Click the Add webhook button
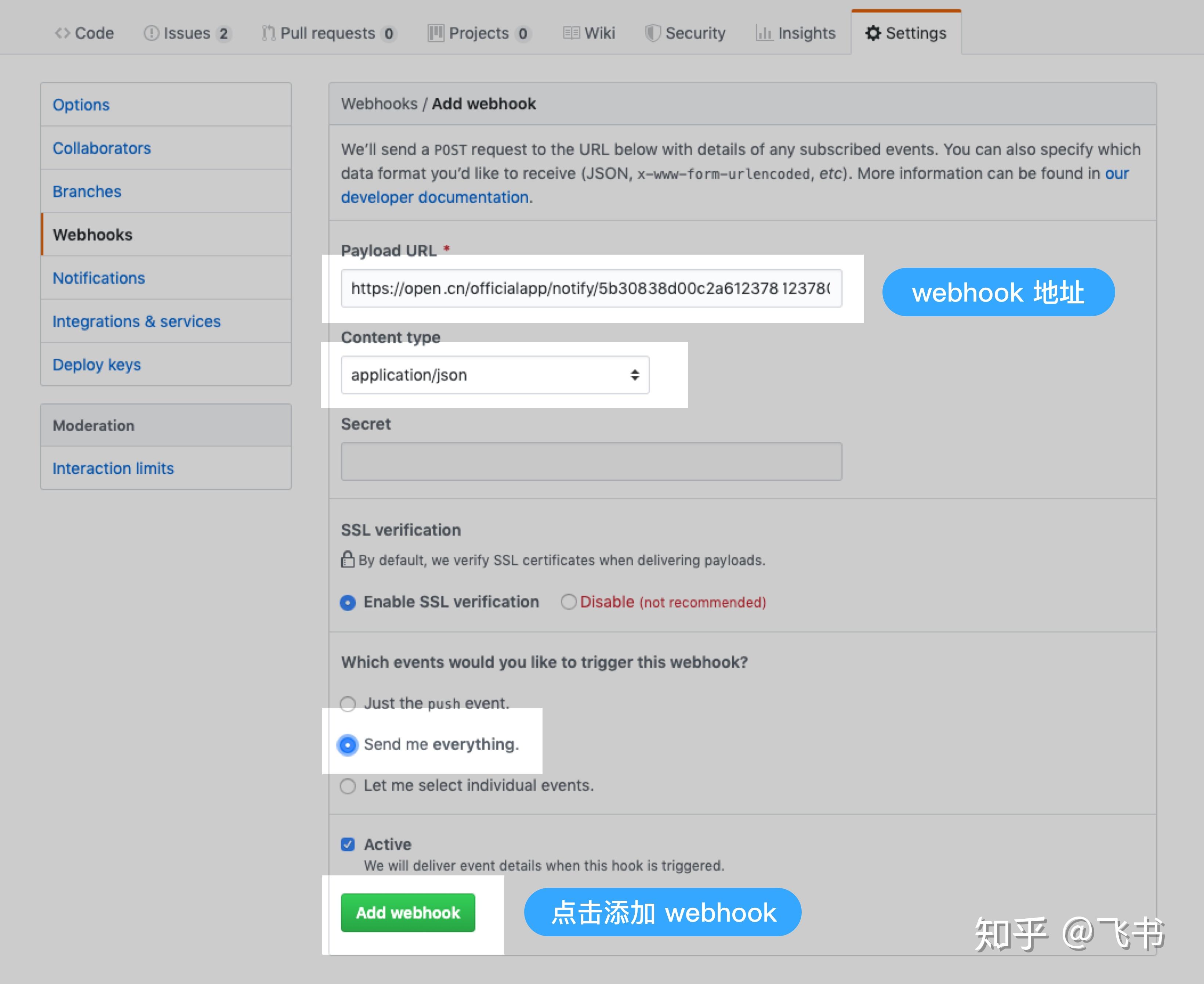Image resolution: width=1204 pixels, height=984 pixels. [x=408, y=912]
